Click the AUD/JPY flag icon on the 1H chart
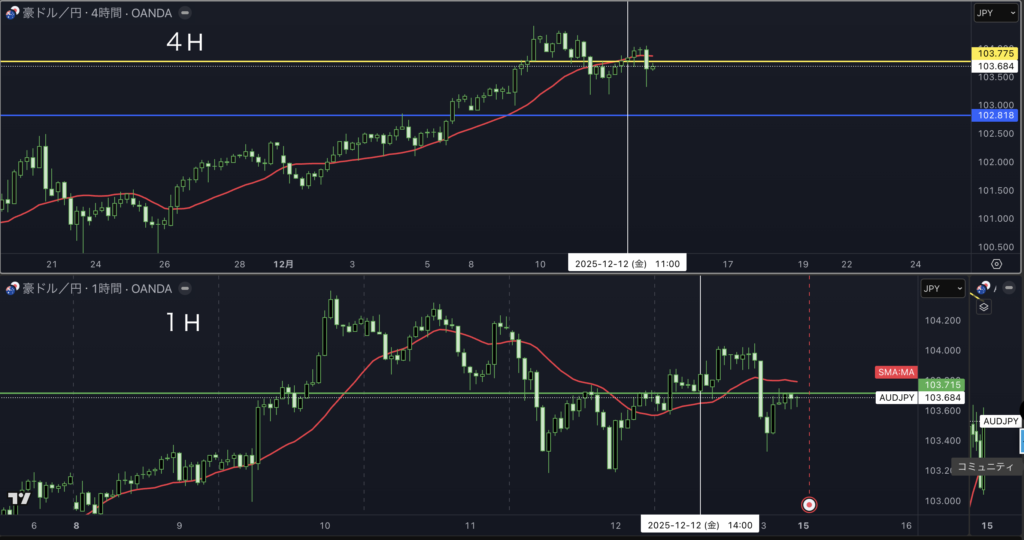Image resolution: width=1024 pixels, height=540 pixels. [13, 288]
